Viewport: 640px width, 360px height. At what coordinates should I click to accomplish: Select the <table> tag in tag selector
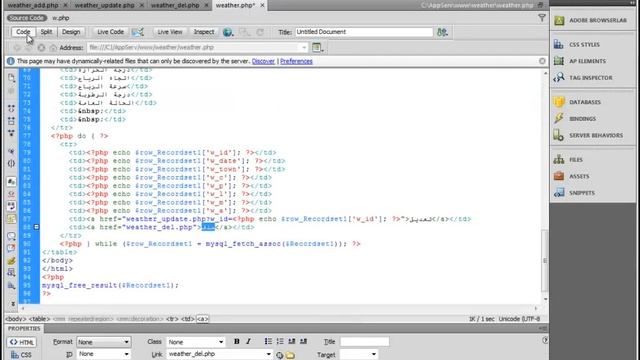pos(40,319)
